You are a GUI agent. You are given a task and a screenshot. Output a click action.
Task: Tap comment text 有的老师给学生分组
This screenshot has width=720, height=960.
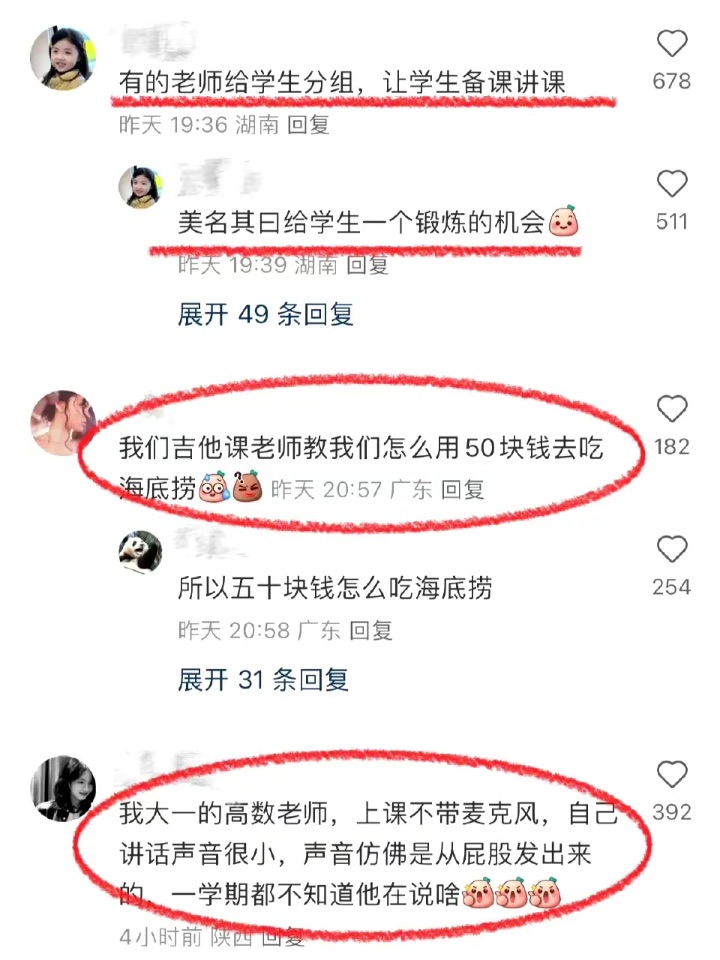342,83
